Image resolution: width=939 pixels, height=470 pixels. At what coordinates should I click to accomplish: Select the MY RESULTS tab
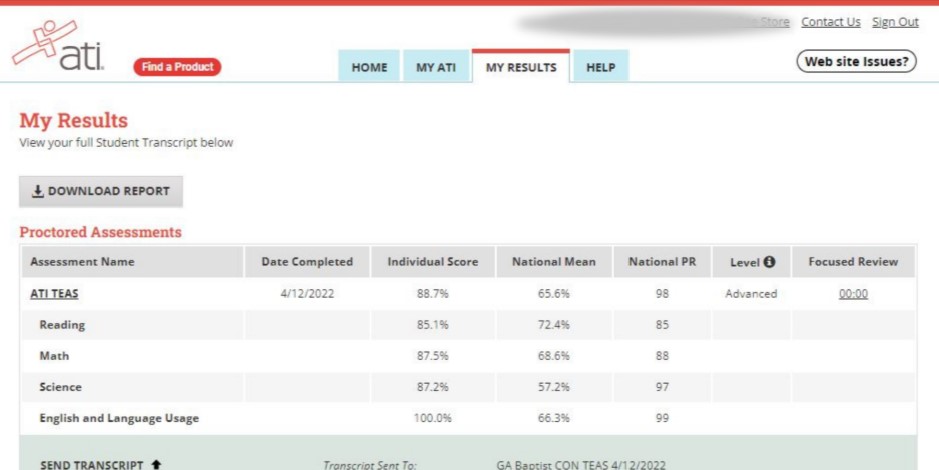tap(520, 67)
